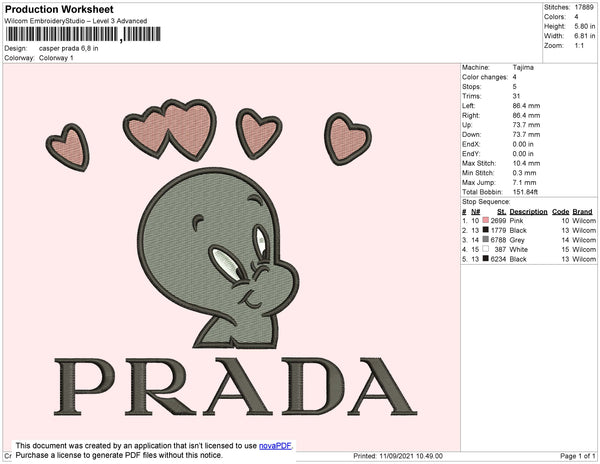Select Max Stitch value 10.4 mm

point(527,163)
